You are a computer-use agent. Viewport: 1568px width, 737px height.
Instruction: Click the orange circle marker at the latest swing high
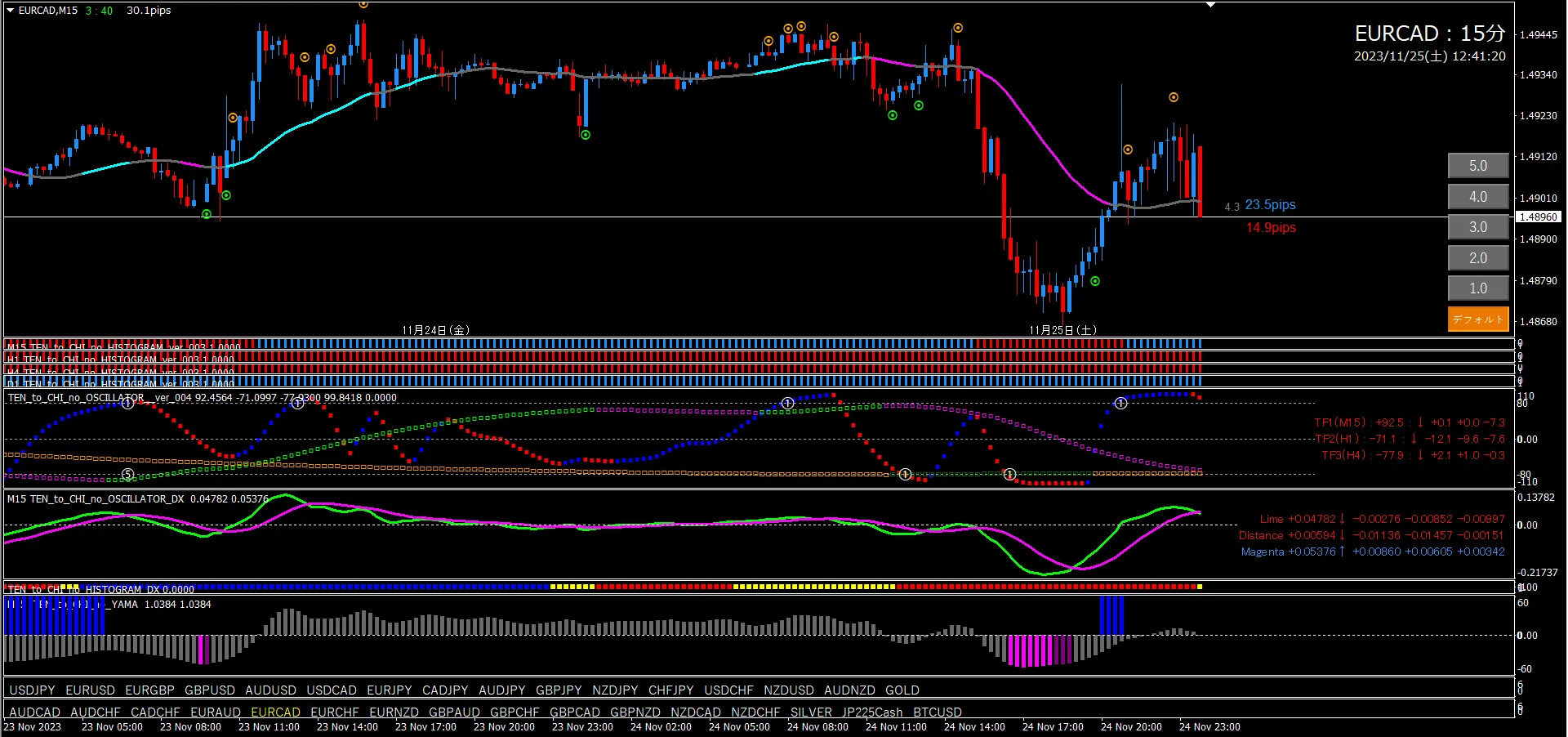pyautogui.click(x=1174, y=97)
